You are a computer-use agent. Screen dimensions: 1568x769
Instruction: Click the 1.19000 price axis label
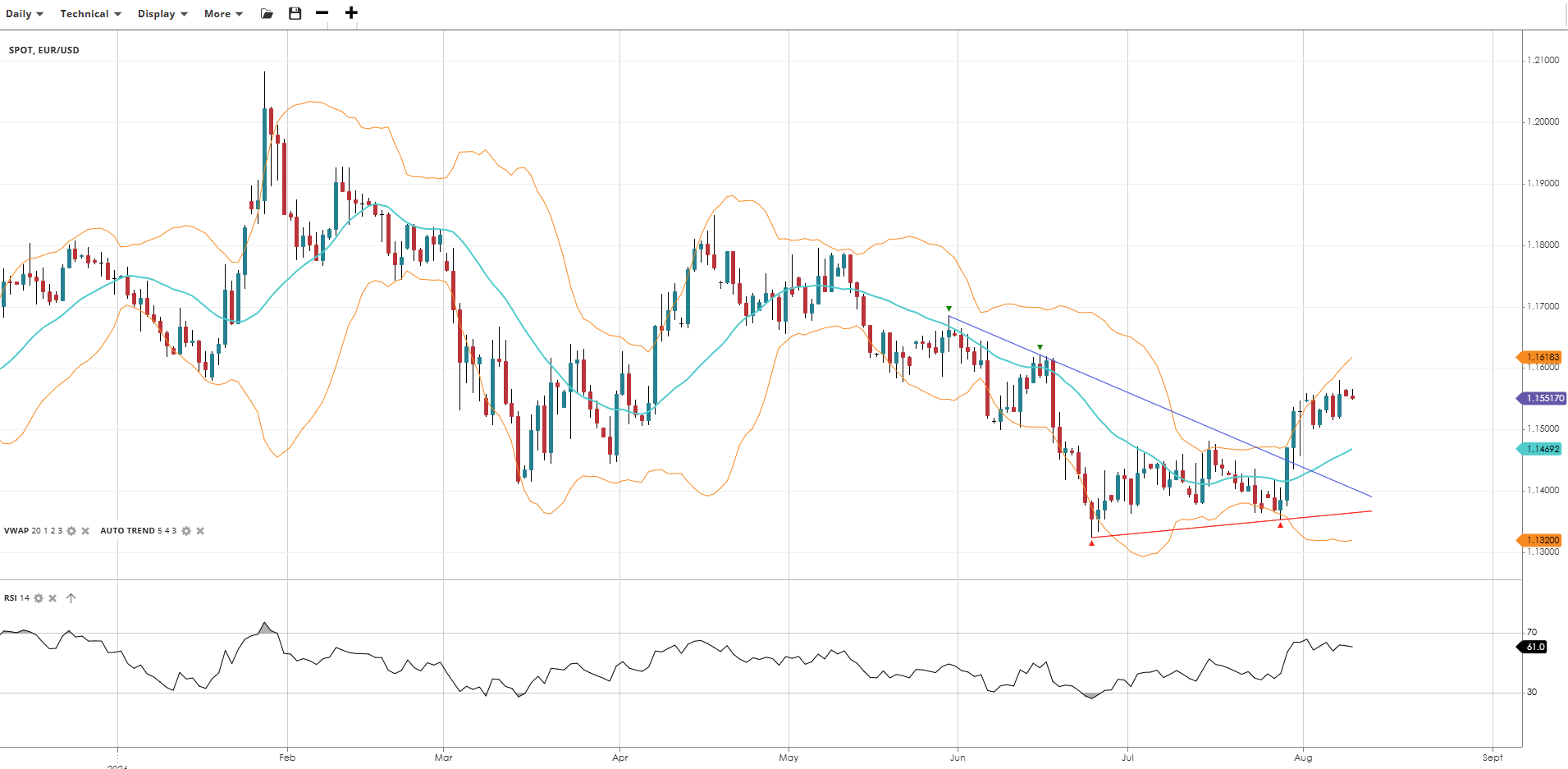pos(1543,184)
